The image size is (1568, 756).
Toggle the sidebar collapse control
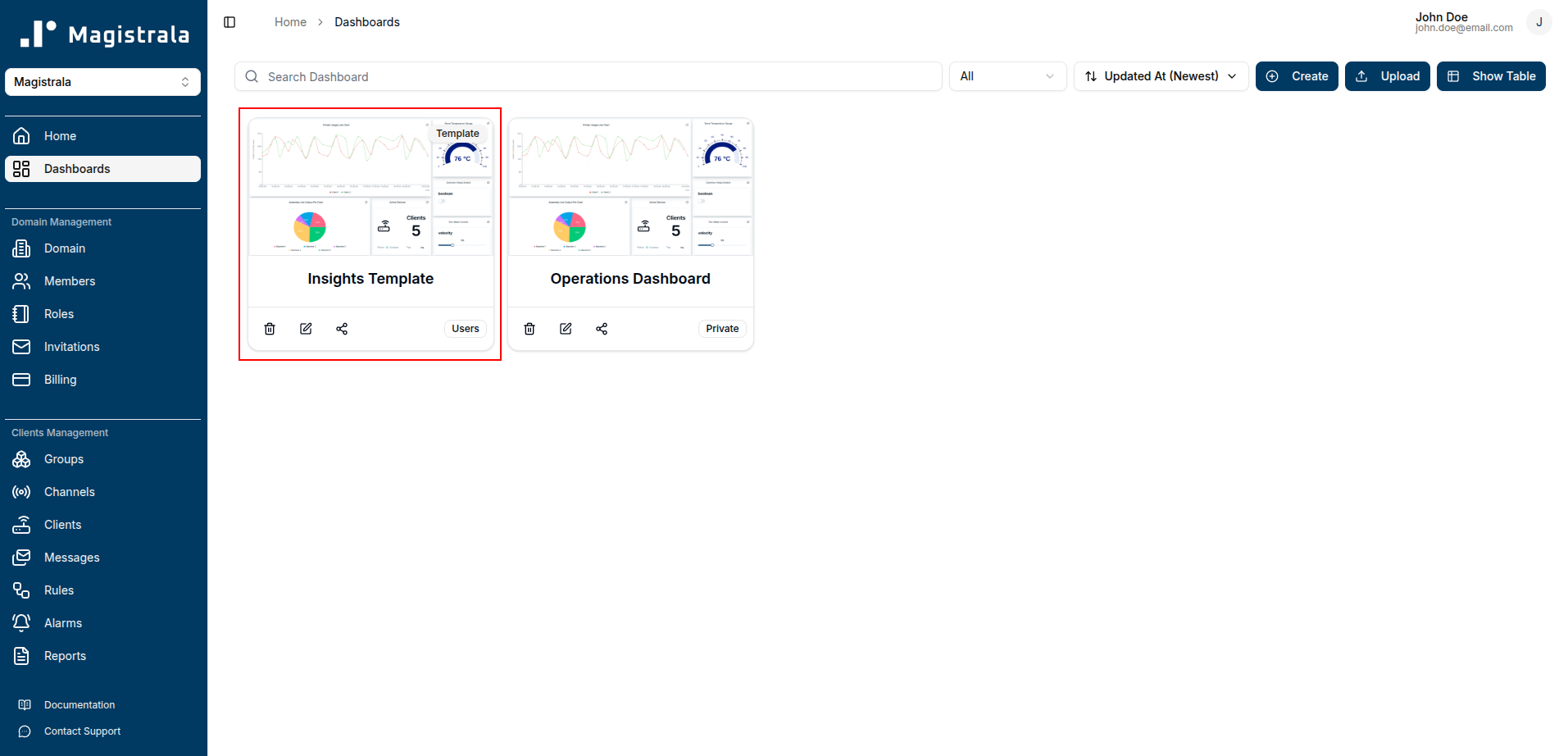click(x=229, y=21)
